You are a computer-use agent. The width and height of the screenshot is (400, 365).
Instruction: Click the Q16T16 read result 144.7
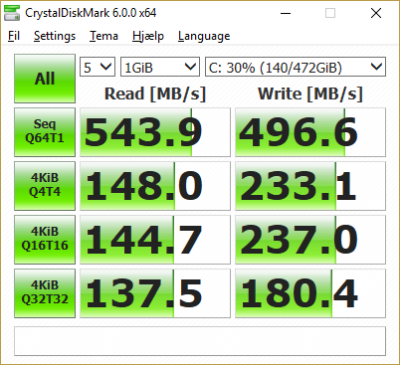pyautogui.click(x=155, y=239)
